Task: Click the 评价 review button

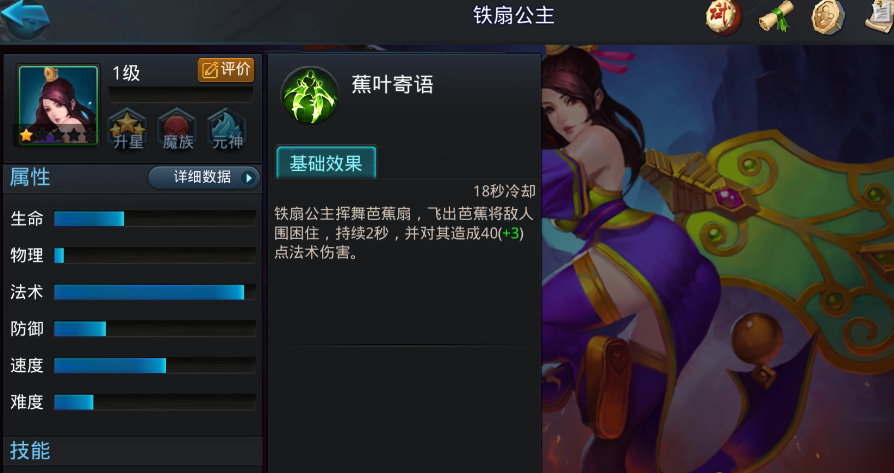Action: pos(226,70)
